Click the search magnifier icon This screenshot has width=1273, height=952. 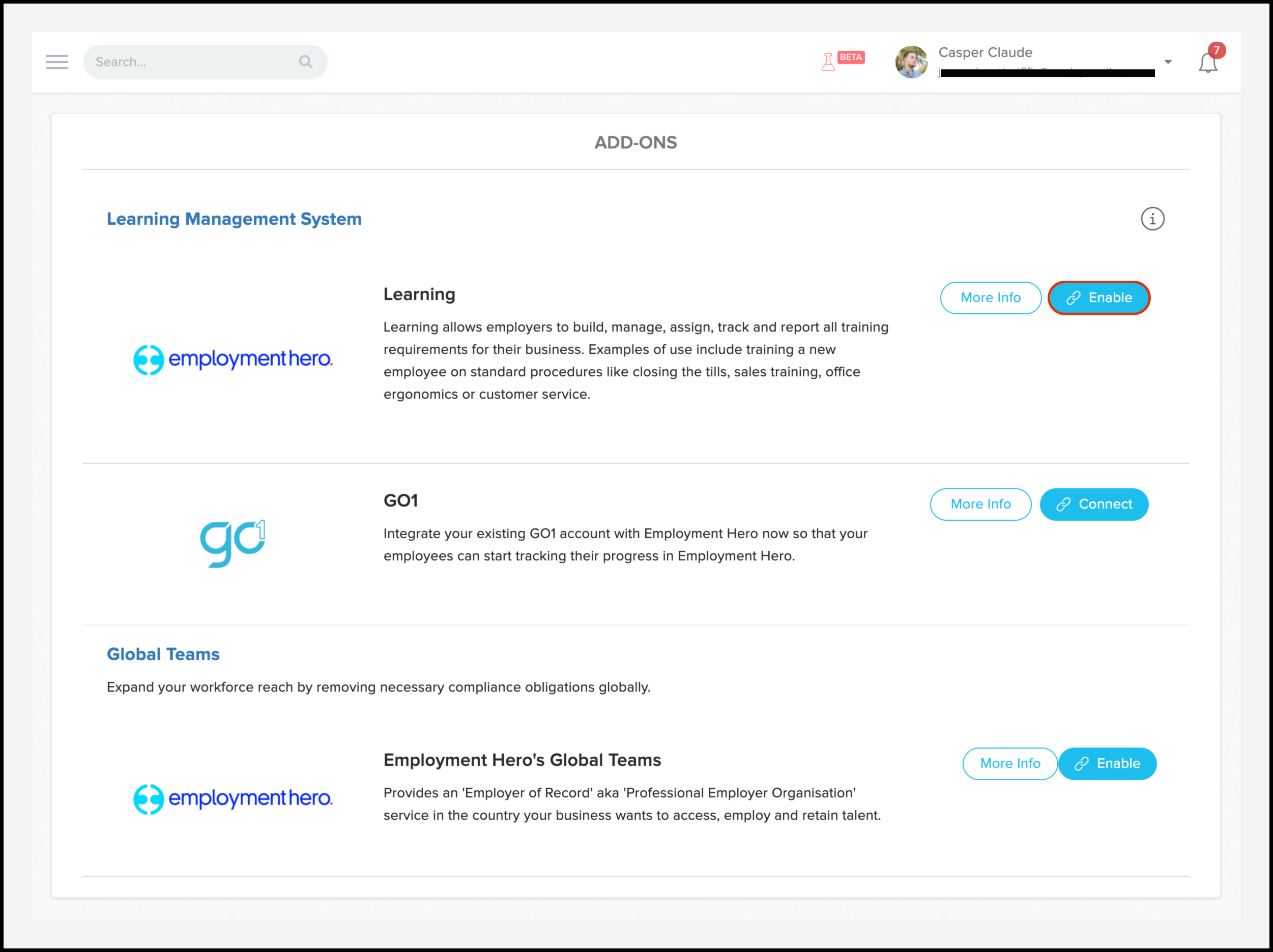point(305,62)
